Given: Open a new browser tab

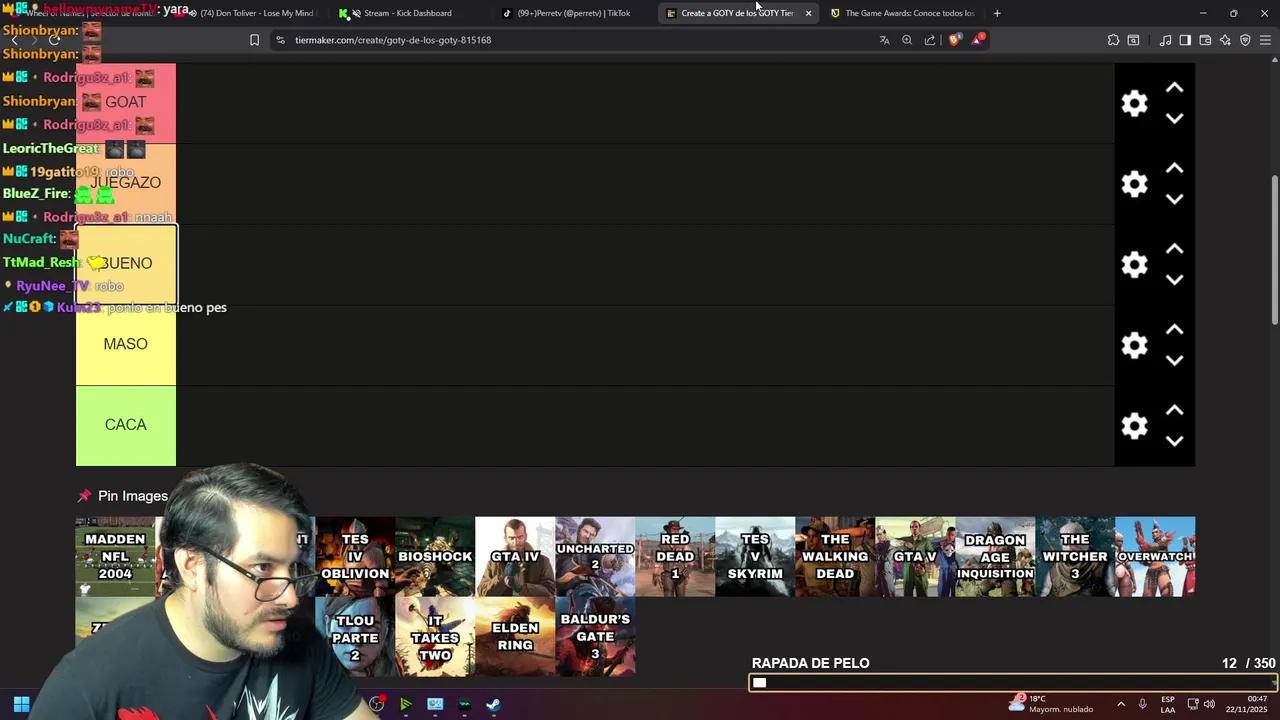Looking at the screenshot, I should (x=997, y=13).
